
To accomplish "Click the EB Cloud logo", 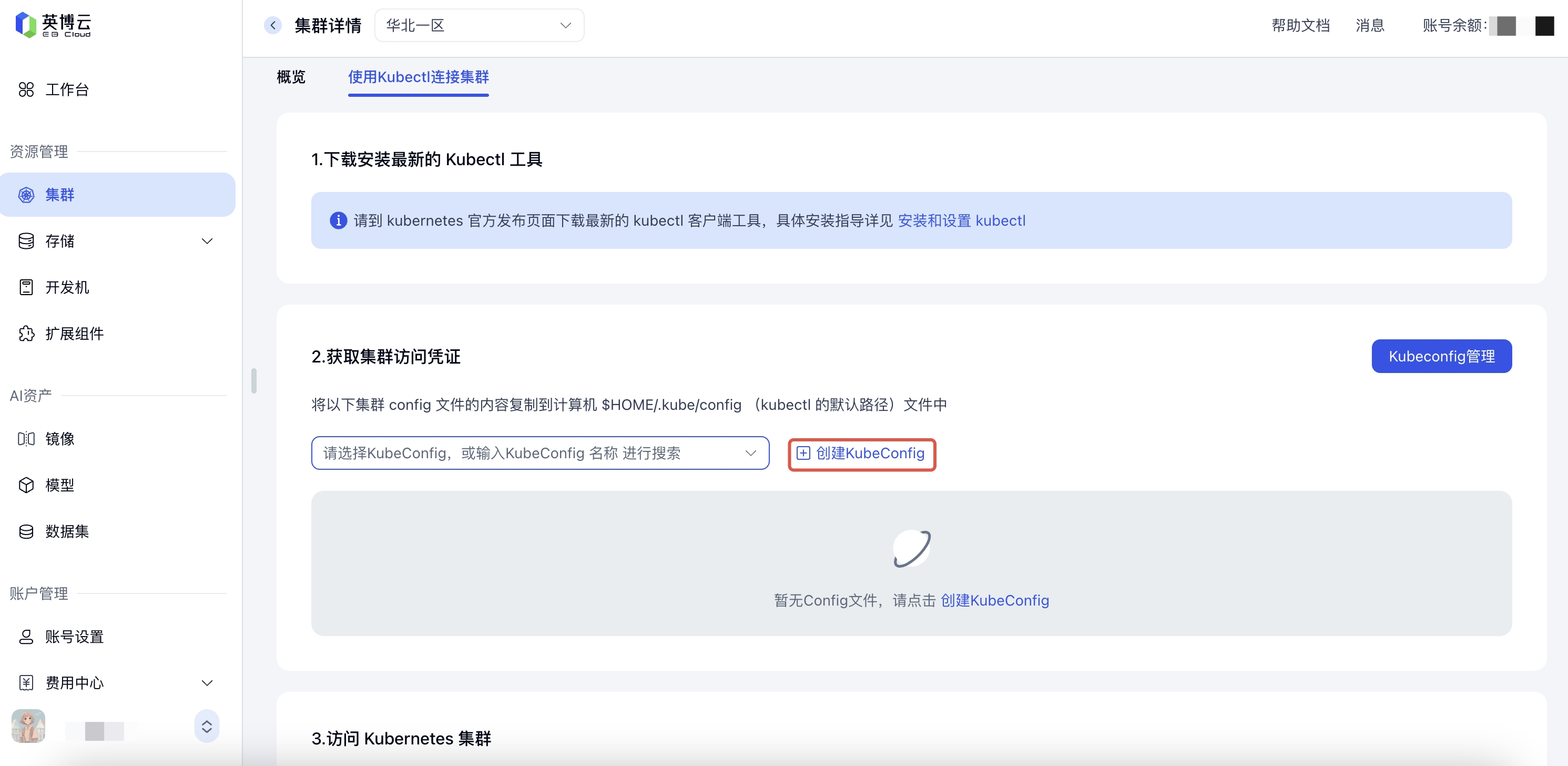I will [53, 25].
